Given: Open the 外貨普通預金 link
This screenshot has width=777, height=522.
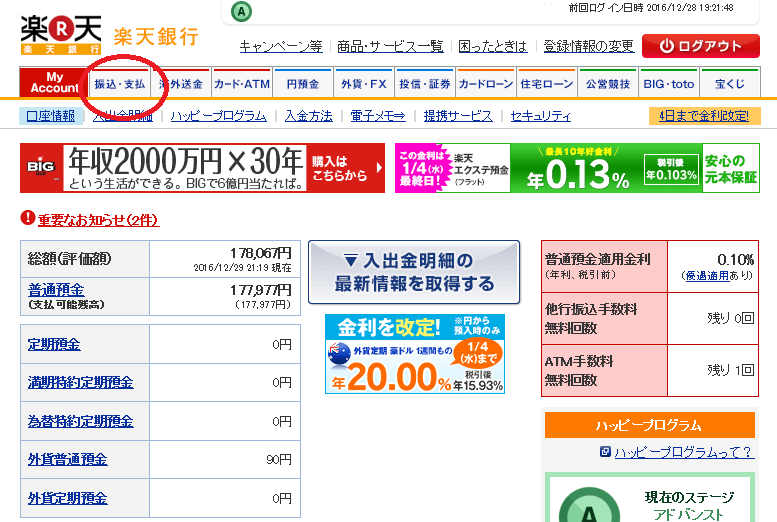Looking at the screenshot, I should point(67,459).
